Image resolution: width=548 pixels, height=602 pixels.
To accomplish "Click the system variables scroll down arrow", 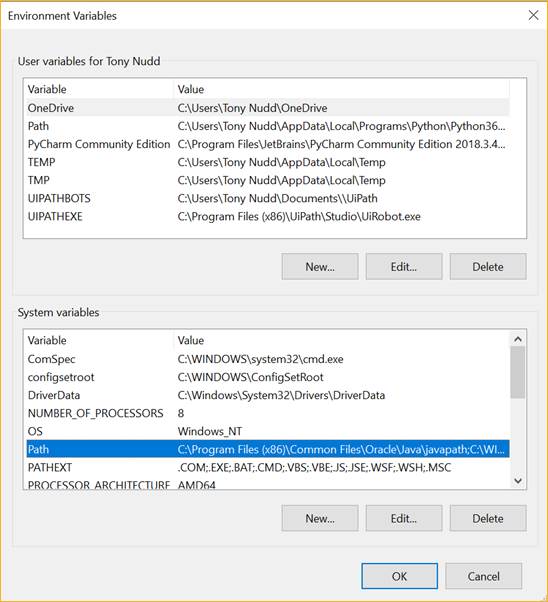I will (518, 480).
